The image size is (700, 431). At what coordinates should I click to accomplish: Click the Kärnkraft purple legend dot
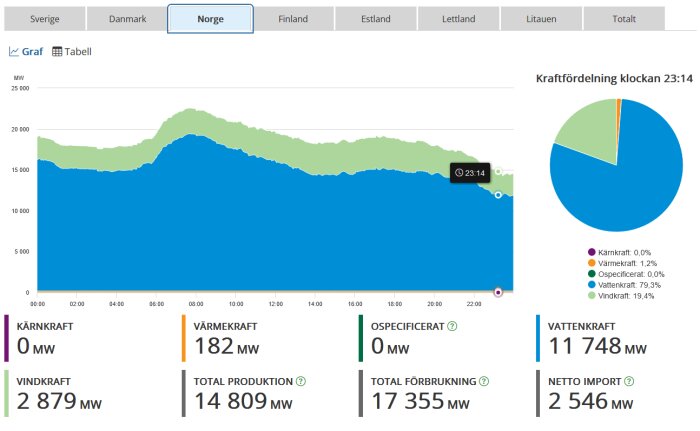(592, 252)
